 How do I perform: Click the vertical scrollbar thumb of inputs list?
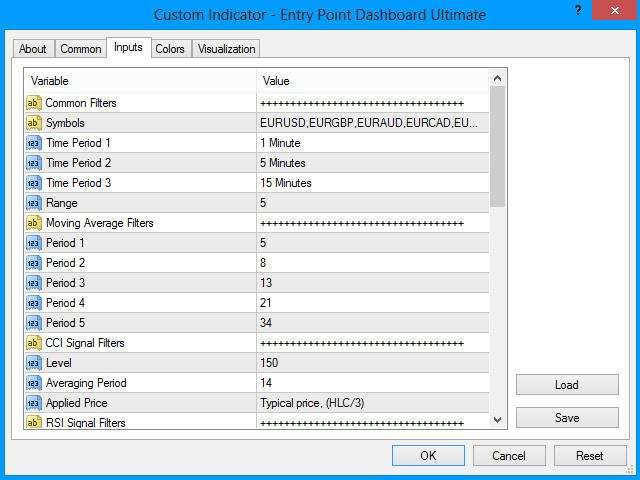tap(497, 146)
